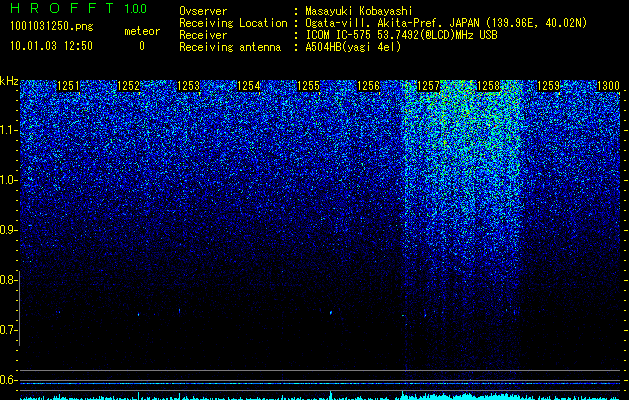
Task: Click the ICOM IC-575 53.7492 MHz receiver text
Action: click(x=401, y=35)
